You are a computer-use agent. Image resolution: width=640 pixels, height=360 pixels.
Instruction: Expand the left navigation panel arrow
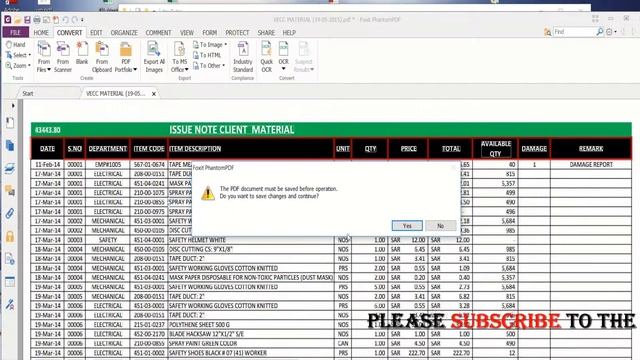pos(13,106)
